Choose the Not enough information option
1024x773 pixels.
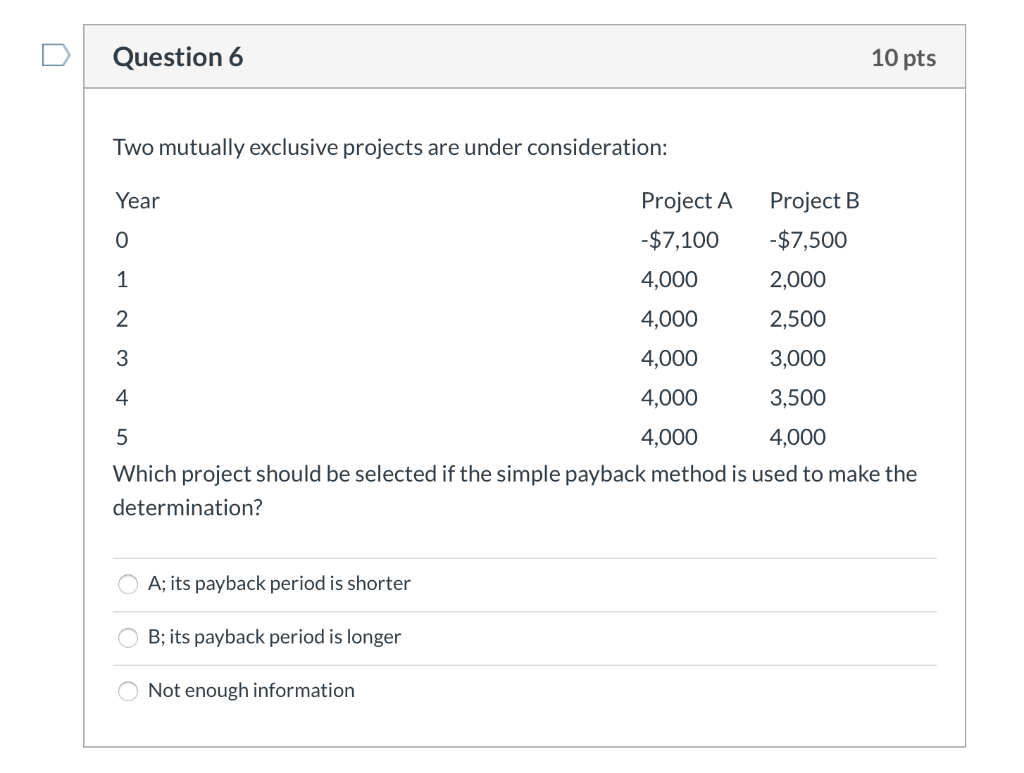[127, 690]
